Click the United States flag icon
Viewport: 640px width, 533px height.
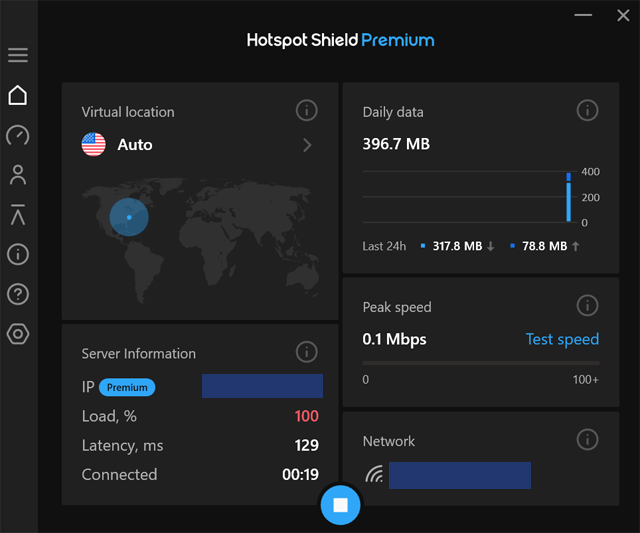click(93, 144)
